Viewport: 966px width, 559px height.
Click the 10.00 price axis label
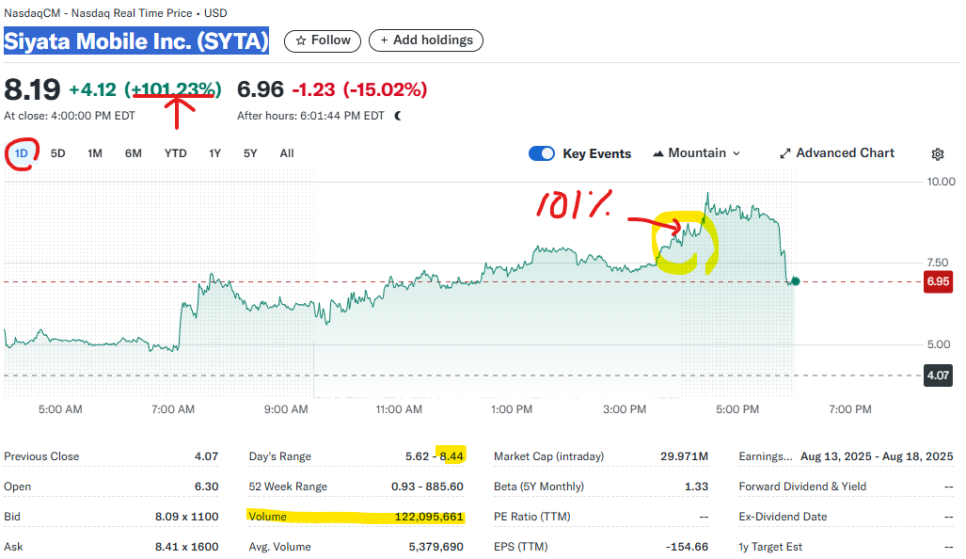tap(941, 182)
